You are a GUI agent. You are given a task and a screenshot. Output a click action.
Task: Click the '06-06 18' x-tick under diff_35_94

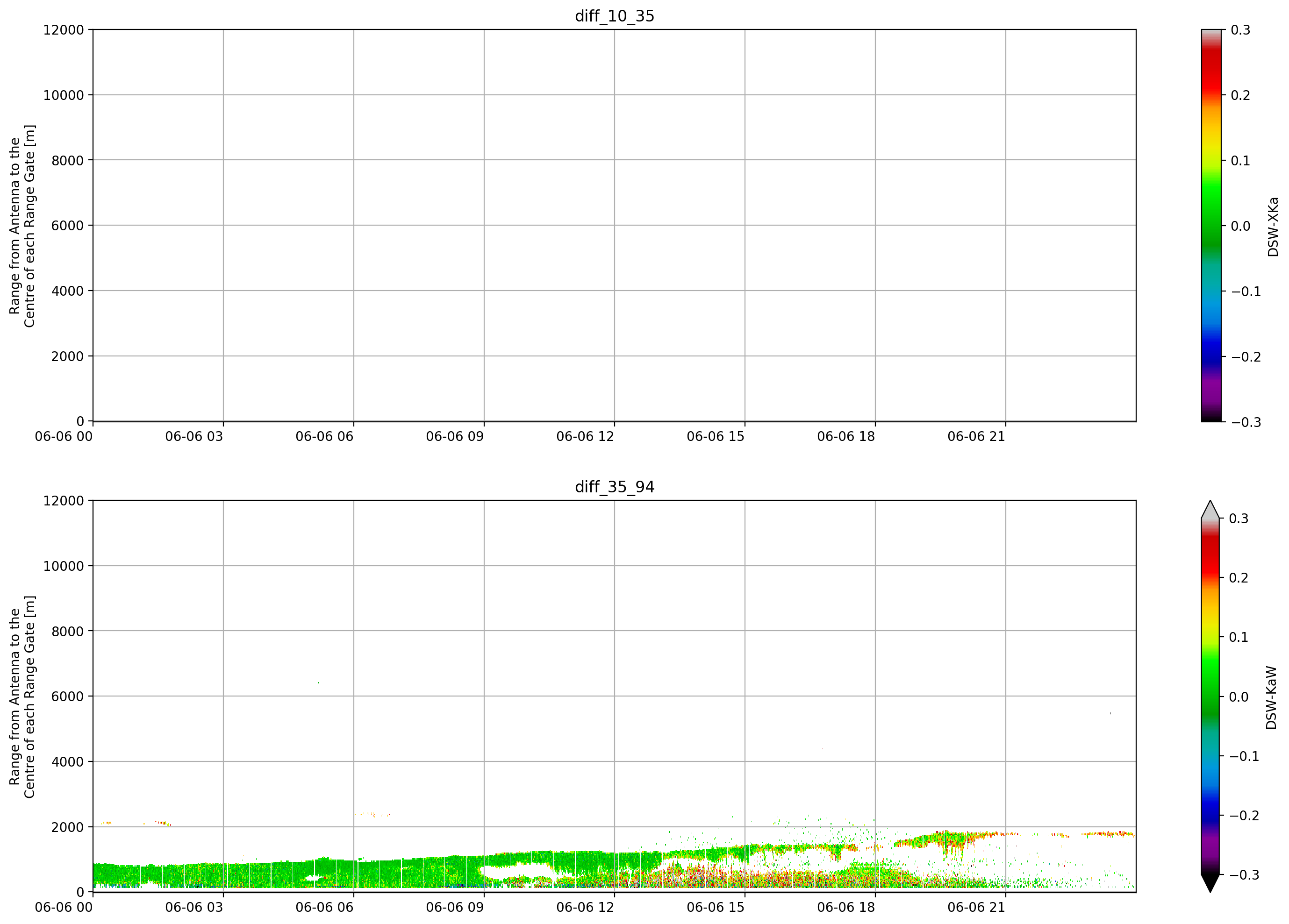(846, 907)
